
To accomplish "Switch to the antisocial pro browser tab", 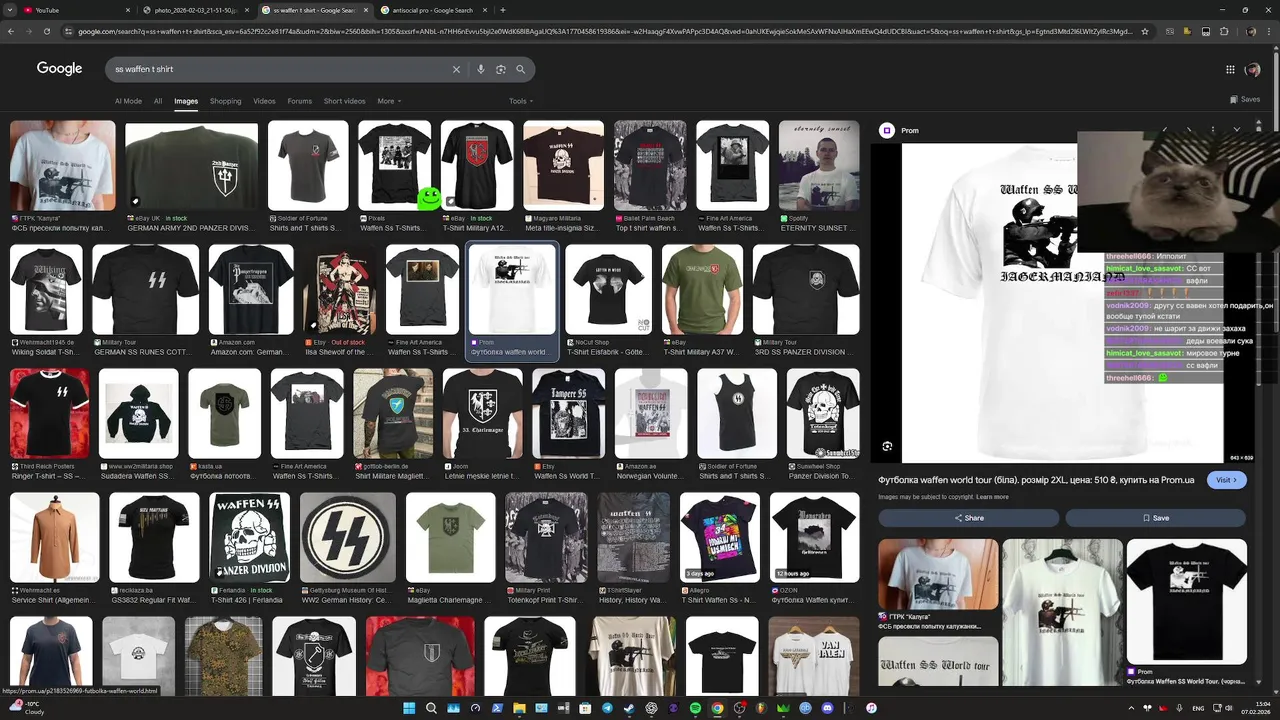I will pyautogui.click(x=434, y=10).
